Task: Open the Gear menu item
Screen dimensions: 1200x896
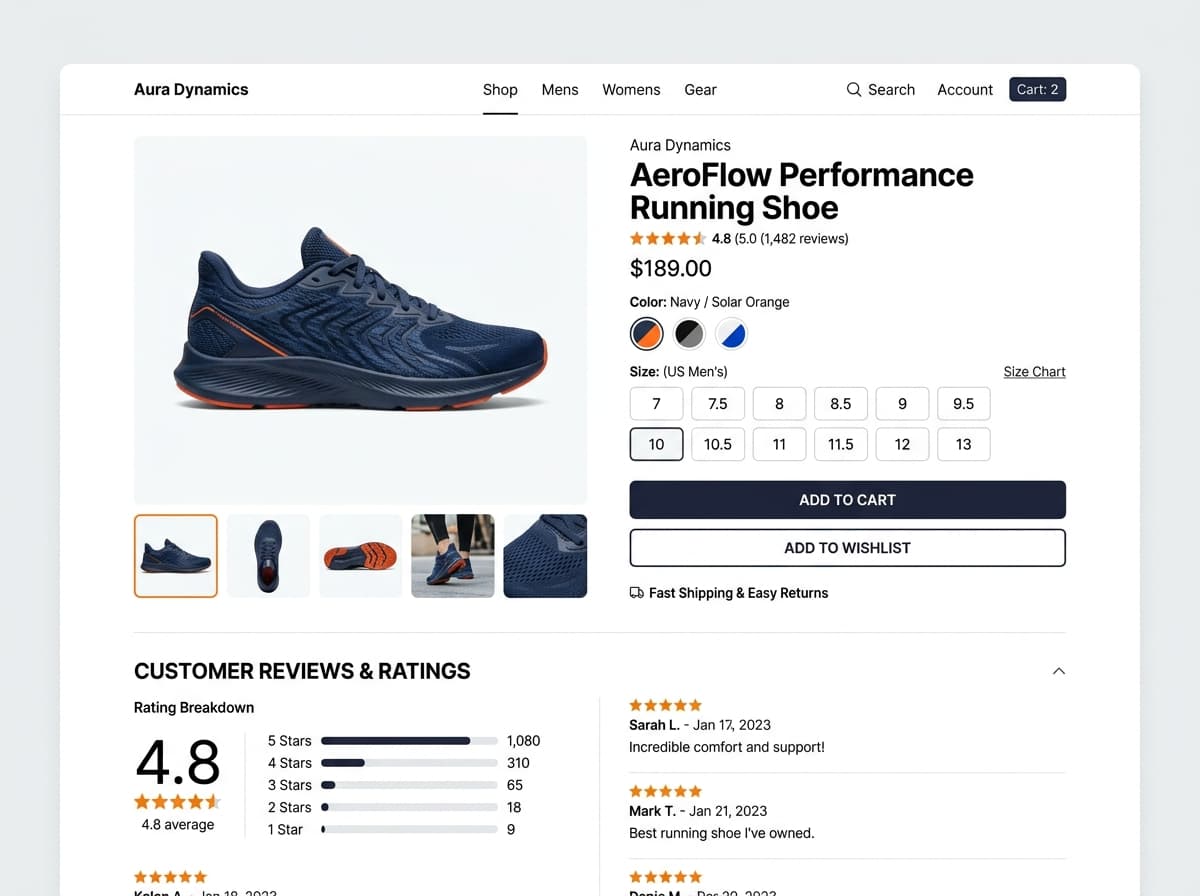Action: coord(700,89)
